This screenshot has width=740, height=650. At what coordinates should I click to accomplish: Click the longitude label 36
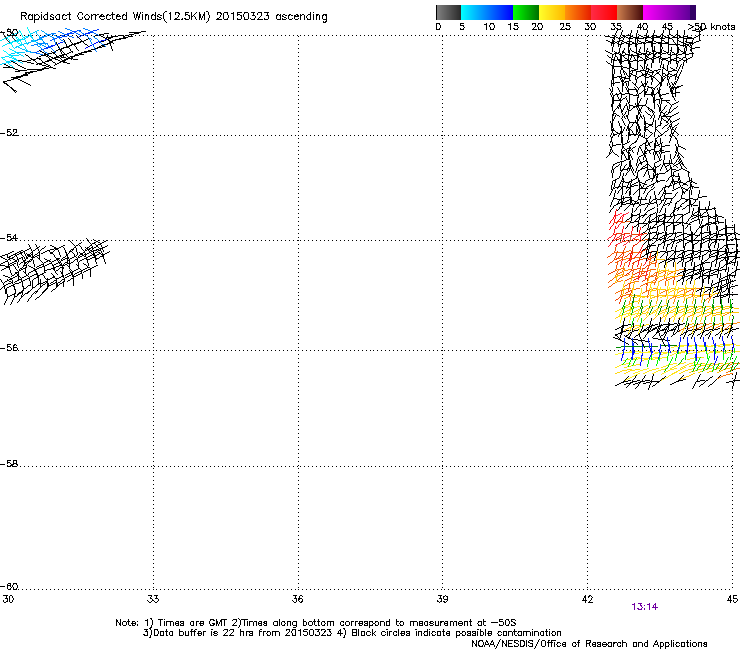(297, 599)
